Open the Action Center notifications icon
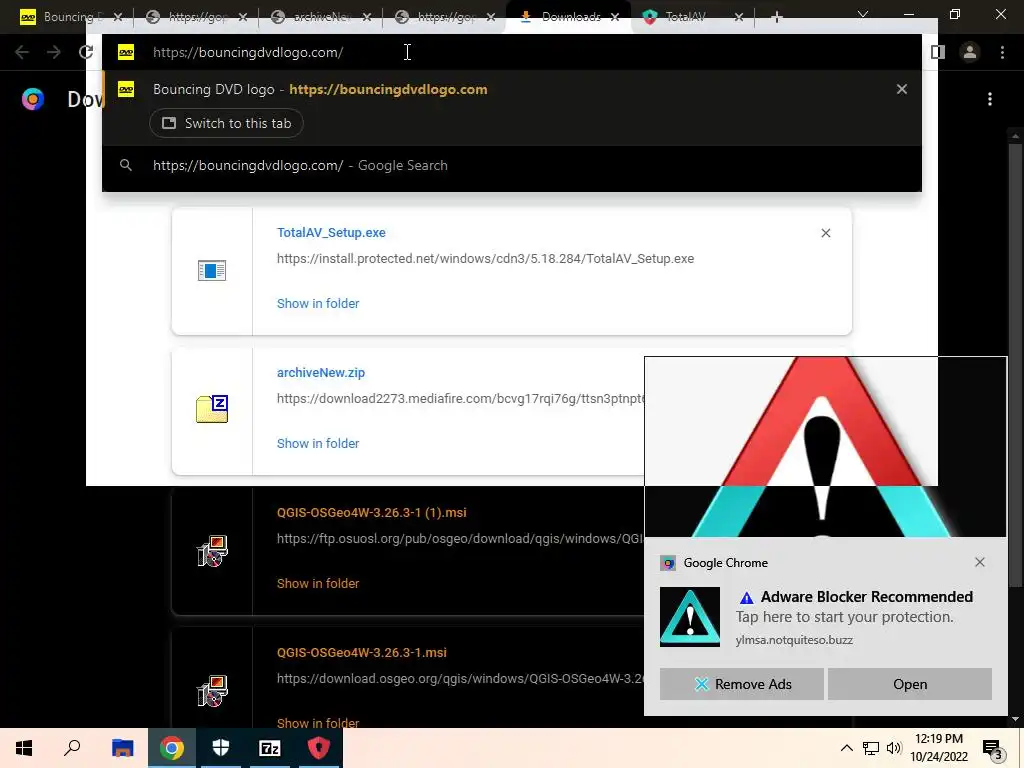Image resolution: width=1024 pixels, height=768 pixels. 993,749
